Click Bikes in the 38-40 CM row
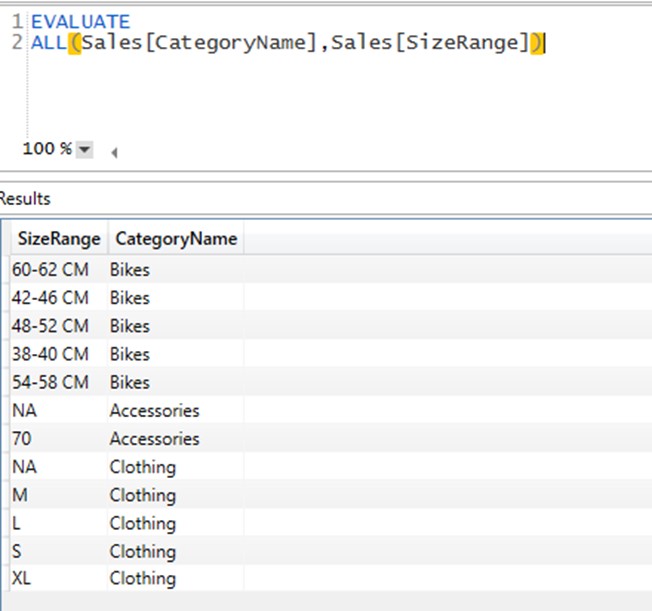 pyautogui.click(x=130, y=354)
